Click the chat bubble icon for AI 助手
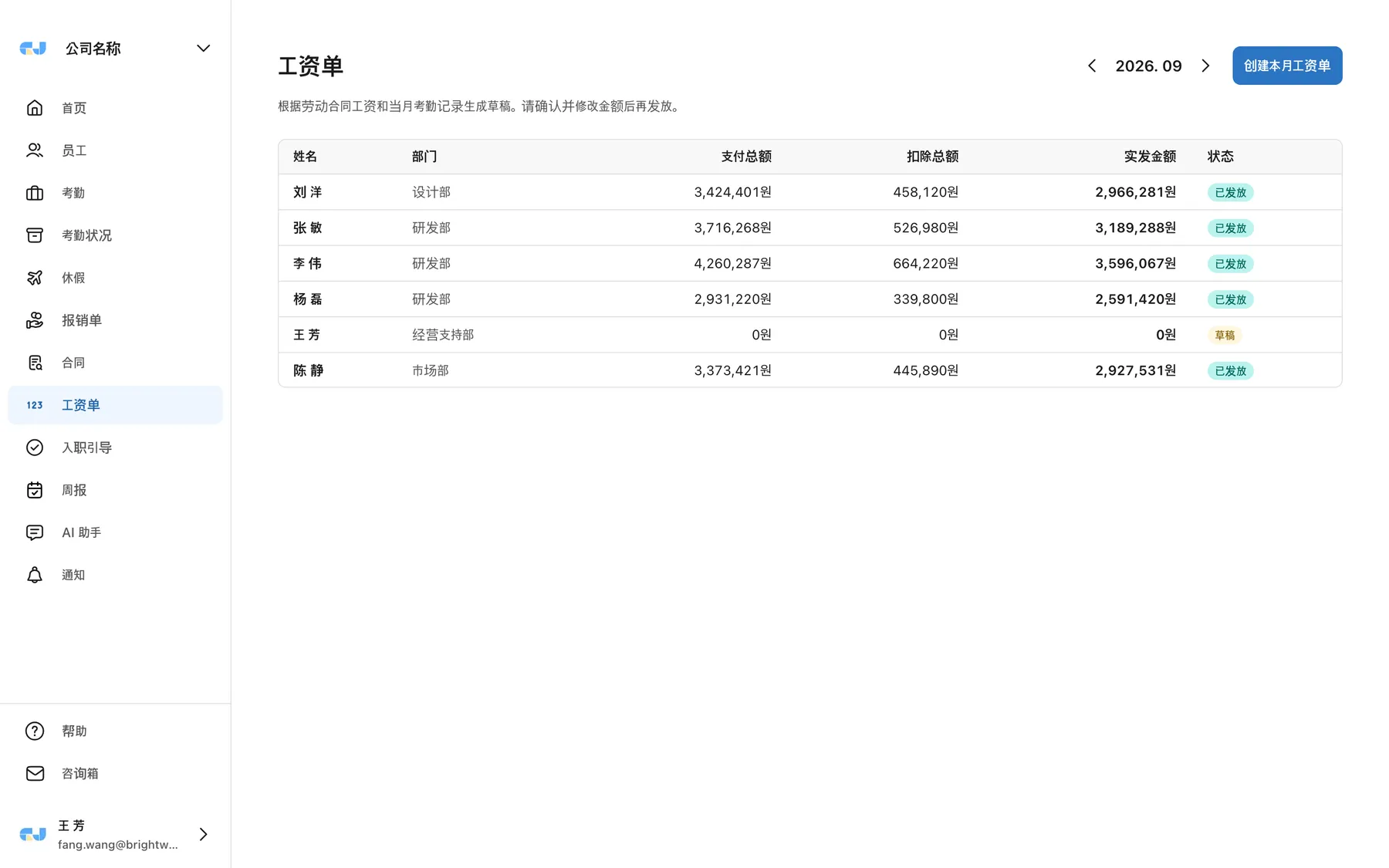The width and height of the screenshot is (1389, 868). (35, 532)
